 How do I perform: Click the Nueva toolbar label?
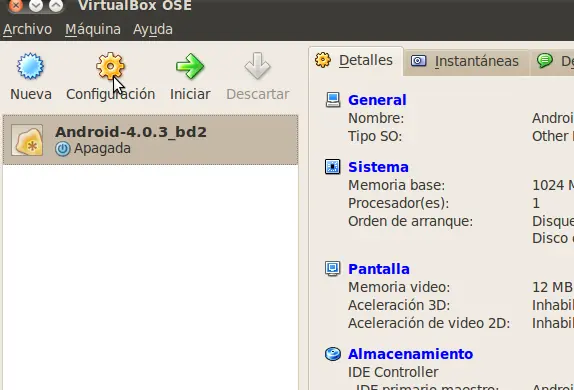click(x=31, y=94)
